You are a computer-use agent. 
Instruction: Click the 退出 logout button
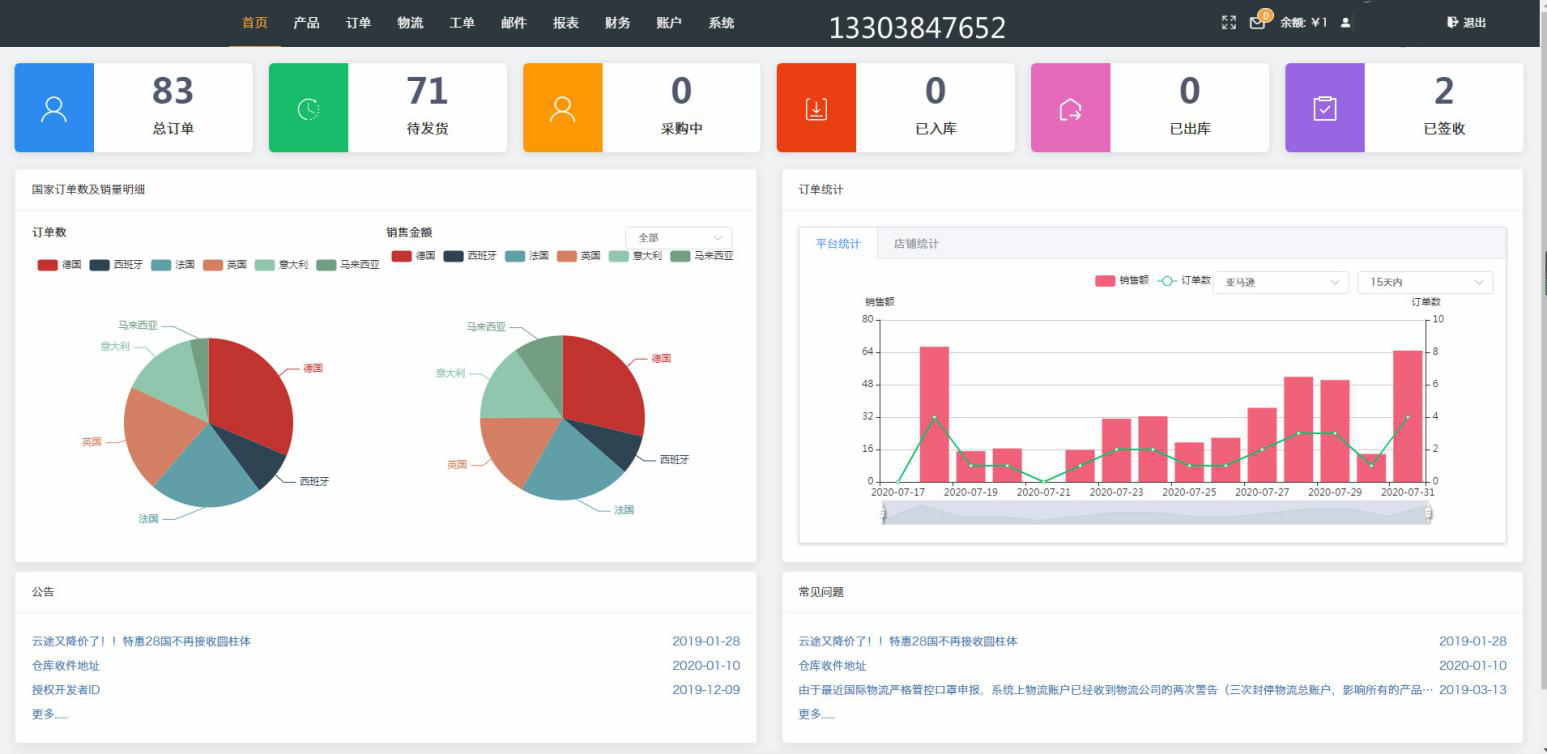coord(1465,22)
